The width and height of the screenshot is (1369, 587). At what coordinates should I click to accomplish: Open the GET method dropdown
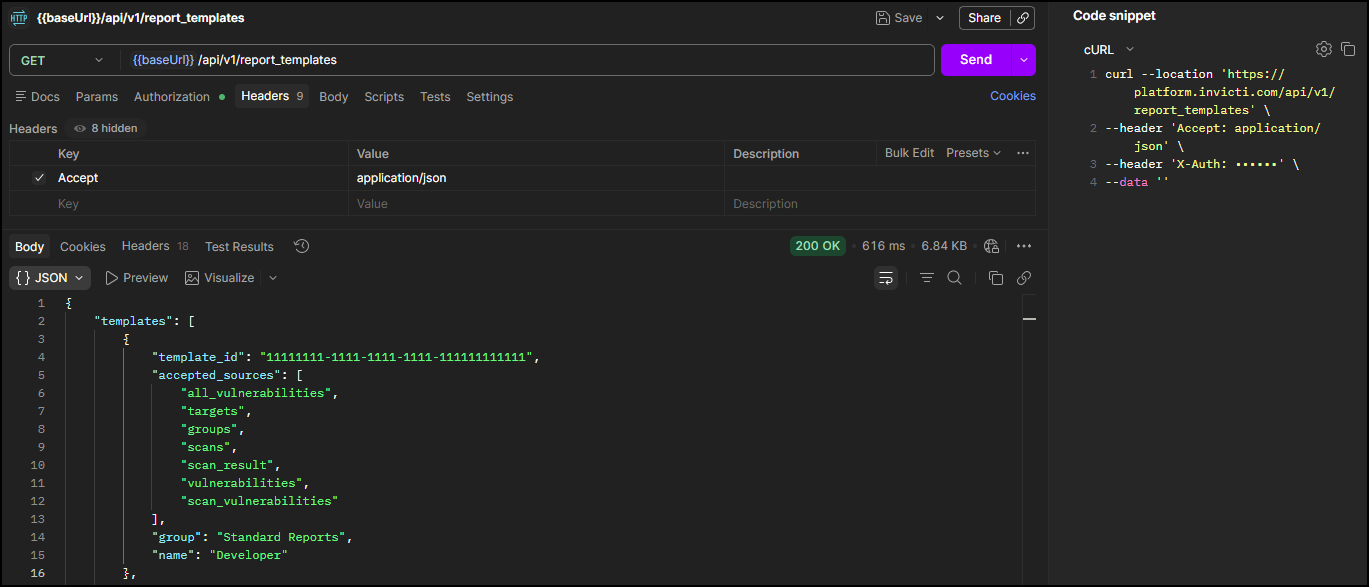tap(62, 60)
